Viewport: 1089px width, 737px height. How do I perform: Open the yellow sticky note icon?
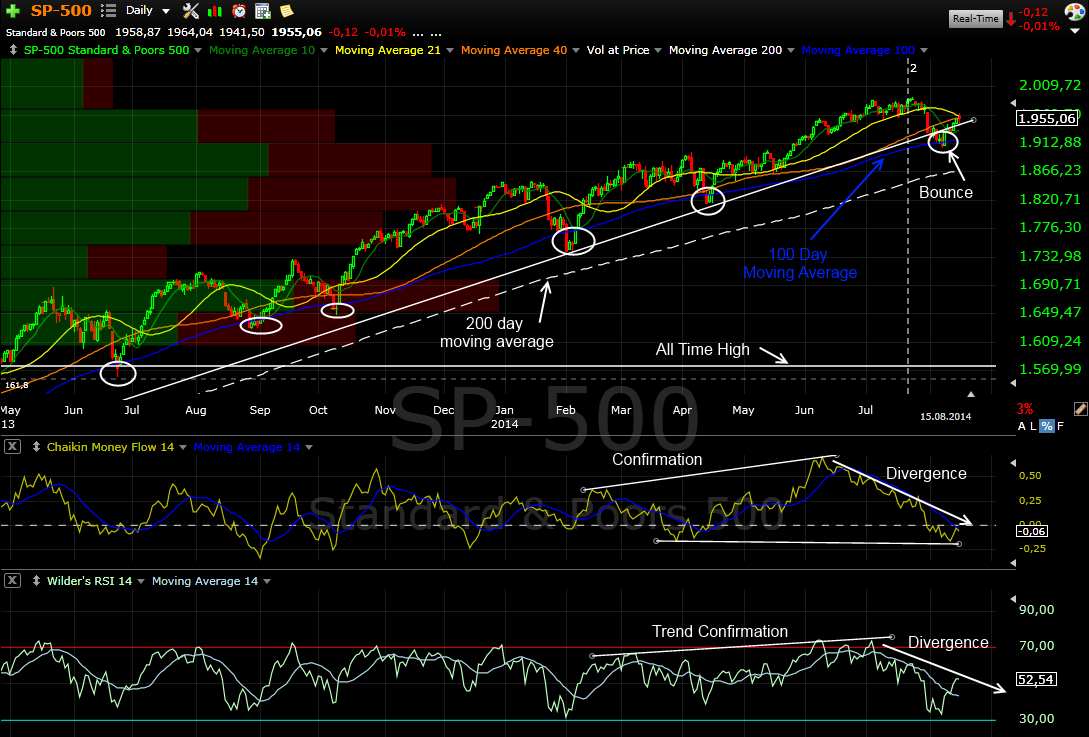[x=286, y=11]
